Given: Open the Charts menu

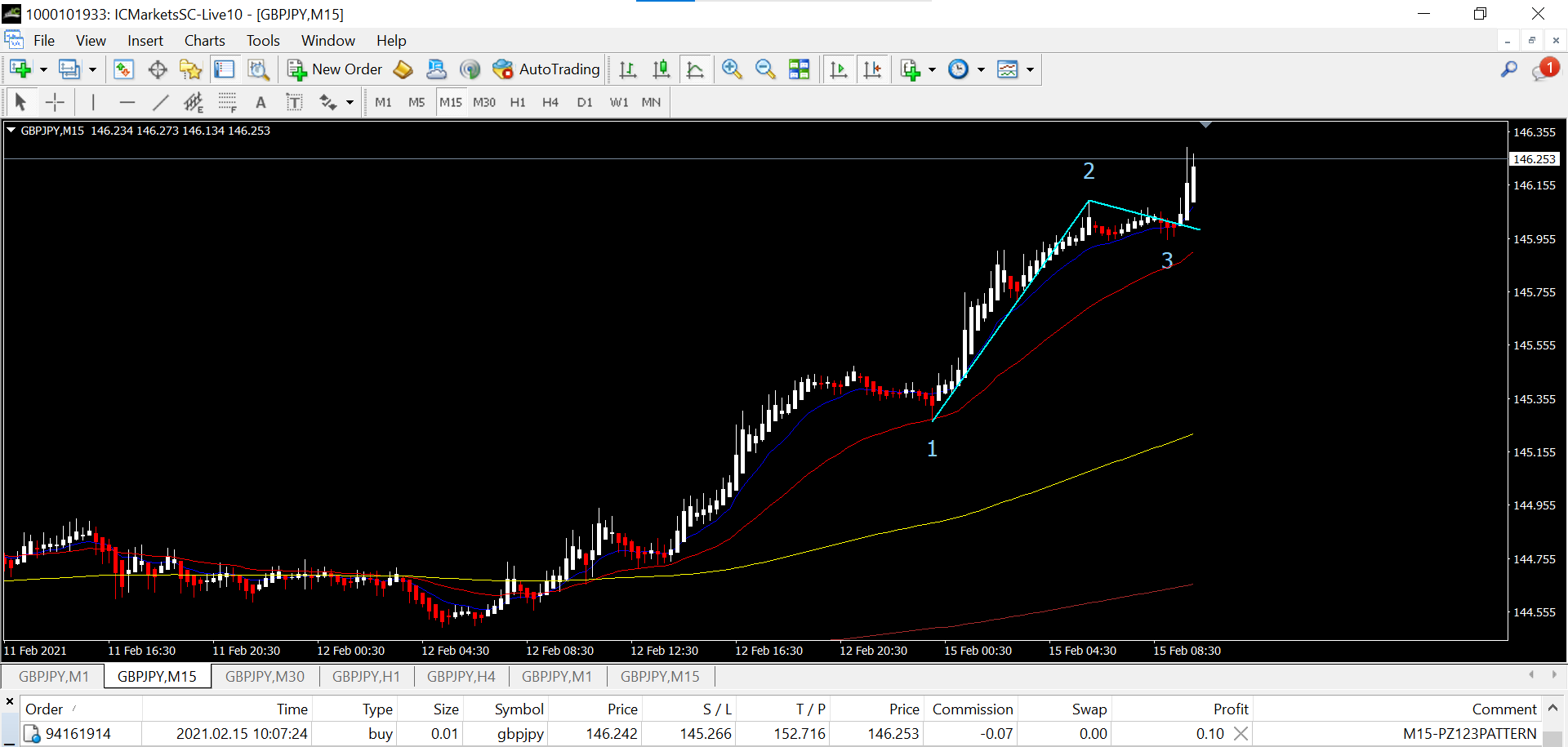Looking at the screenshot, I should (x=204, y=41).
